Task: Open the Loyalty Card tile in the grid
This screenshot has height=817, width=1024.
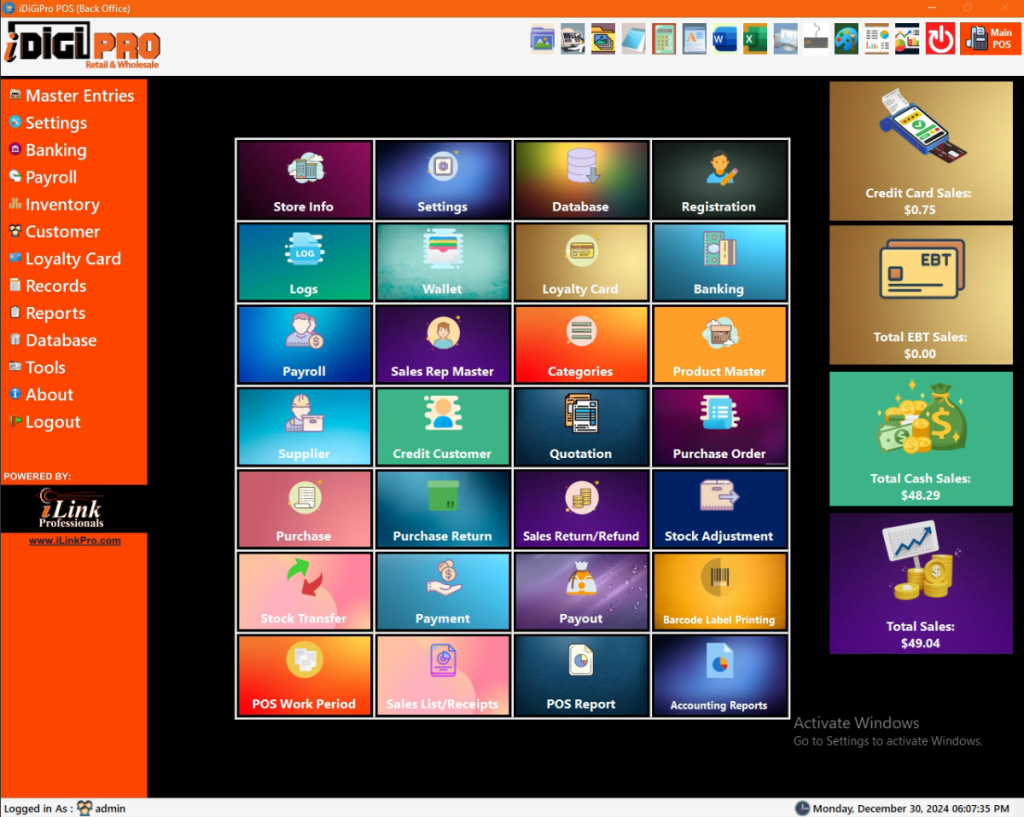Action: [581, 262]
